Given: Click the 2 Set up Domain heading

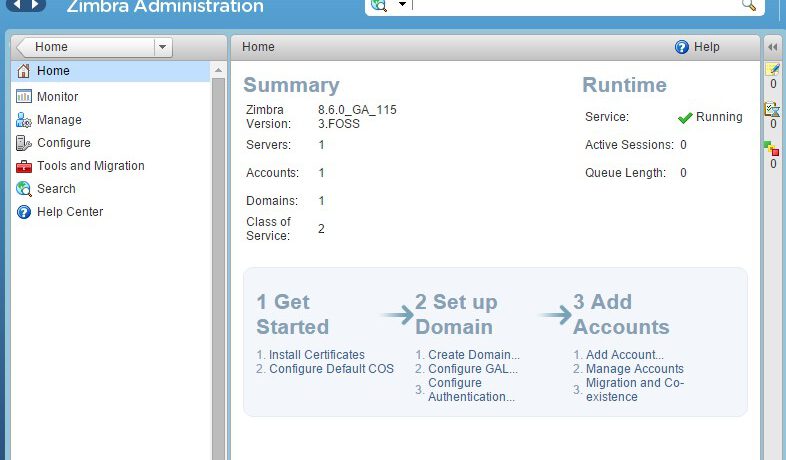Looking at the screenshot, I should tap(456, 315).
